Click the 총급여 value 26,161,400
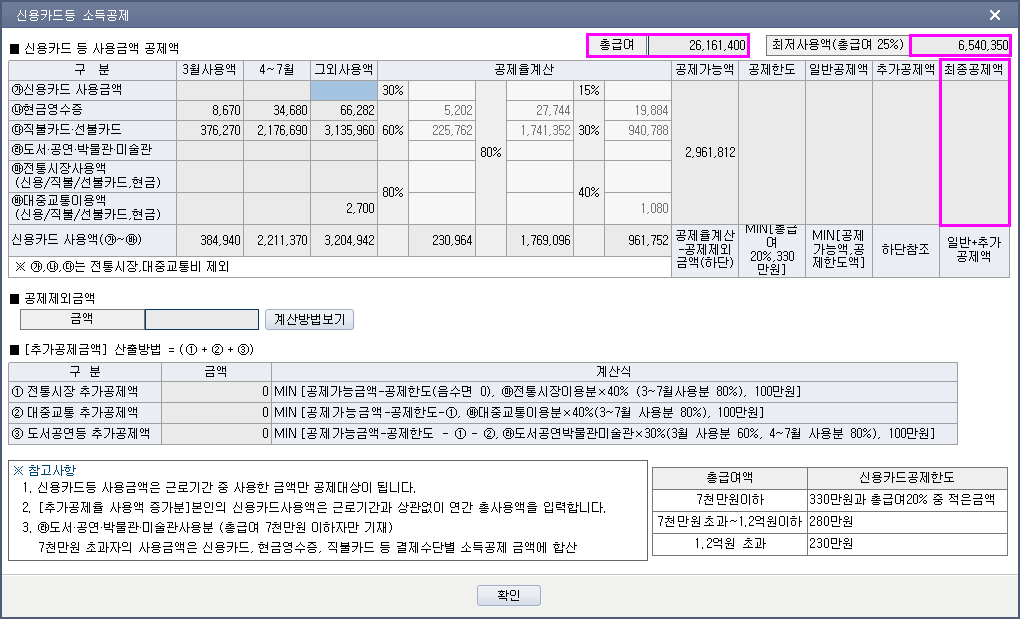The image size is (1020, 619). point(698,46)
